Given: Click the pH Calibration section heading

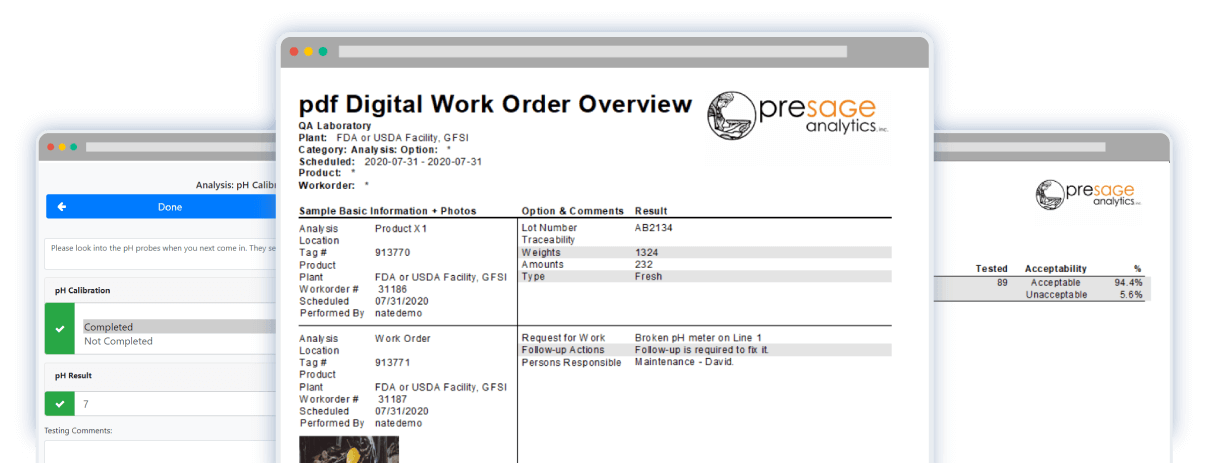Looking at the screenshot, I should tap(83, 290).
